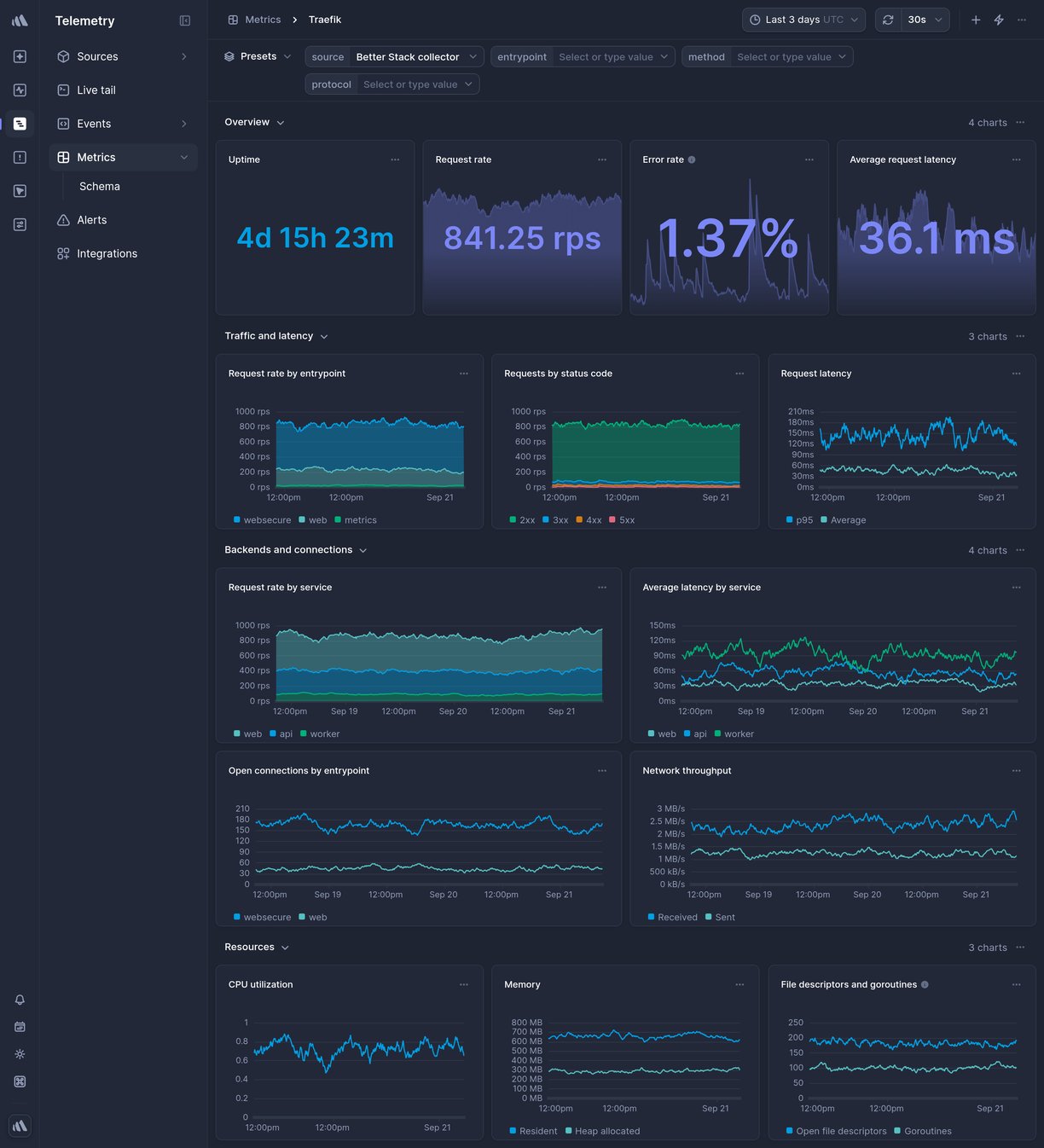Image resolution: width=1044 pixels, height=1148 pixels.
Task: Toggle 5xx series in status code legend
Action: 622,520
